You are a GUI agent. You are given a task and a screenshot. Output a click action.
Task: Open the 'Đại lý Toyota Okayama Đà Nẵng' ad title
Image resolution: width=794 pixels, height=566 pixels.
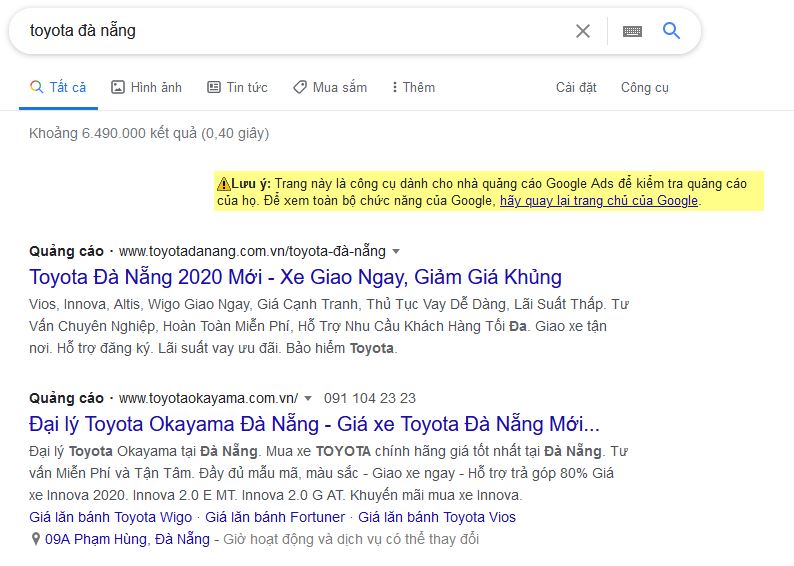[x=314, y=424]
